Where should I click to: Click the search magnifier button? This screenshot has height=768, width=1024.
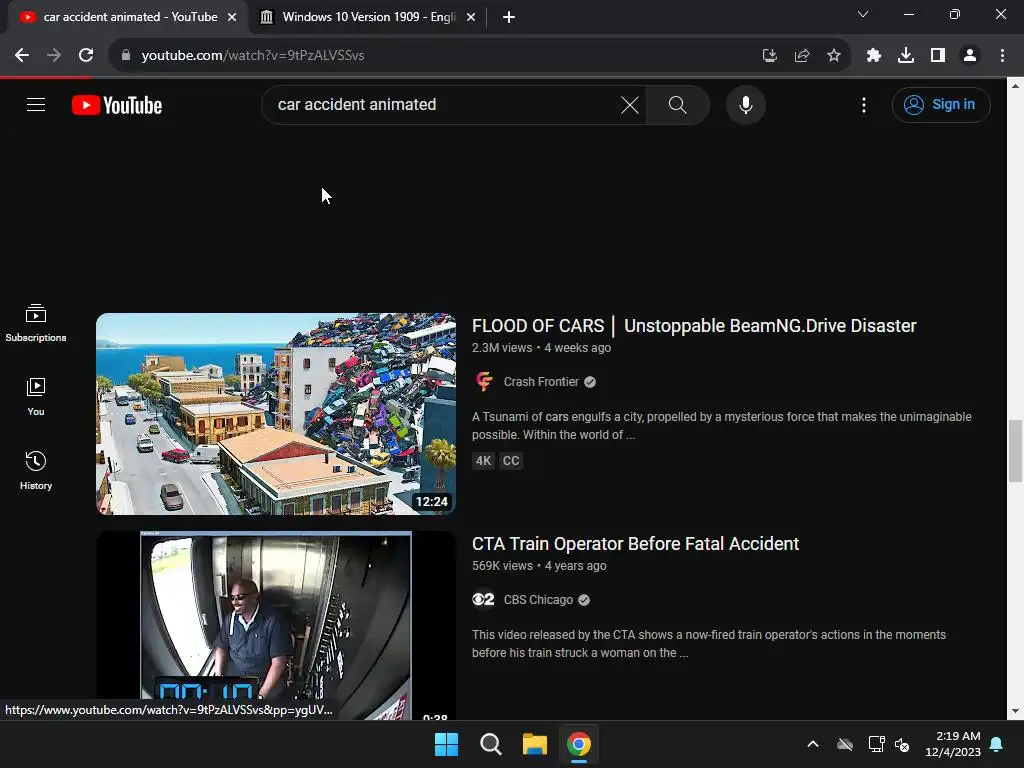point(678,104)
